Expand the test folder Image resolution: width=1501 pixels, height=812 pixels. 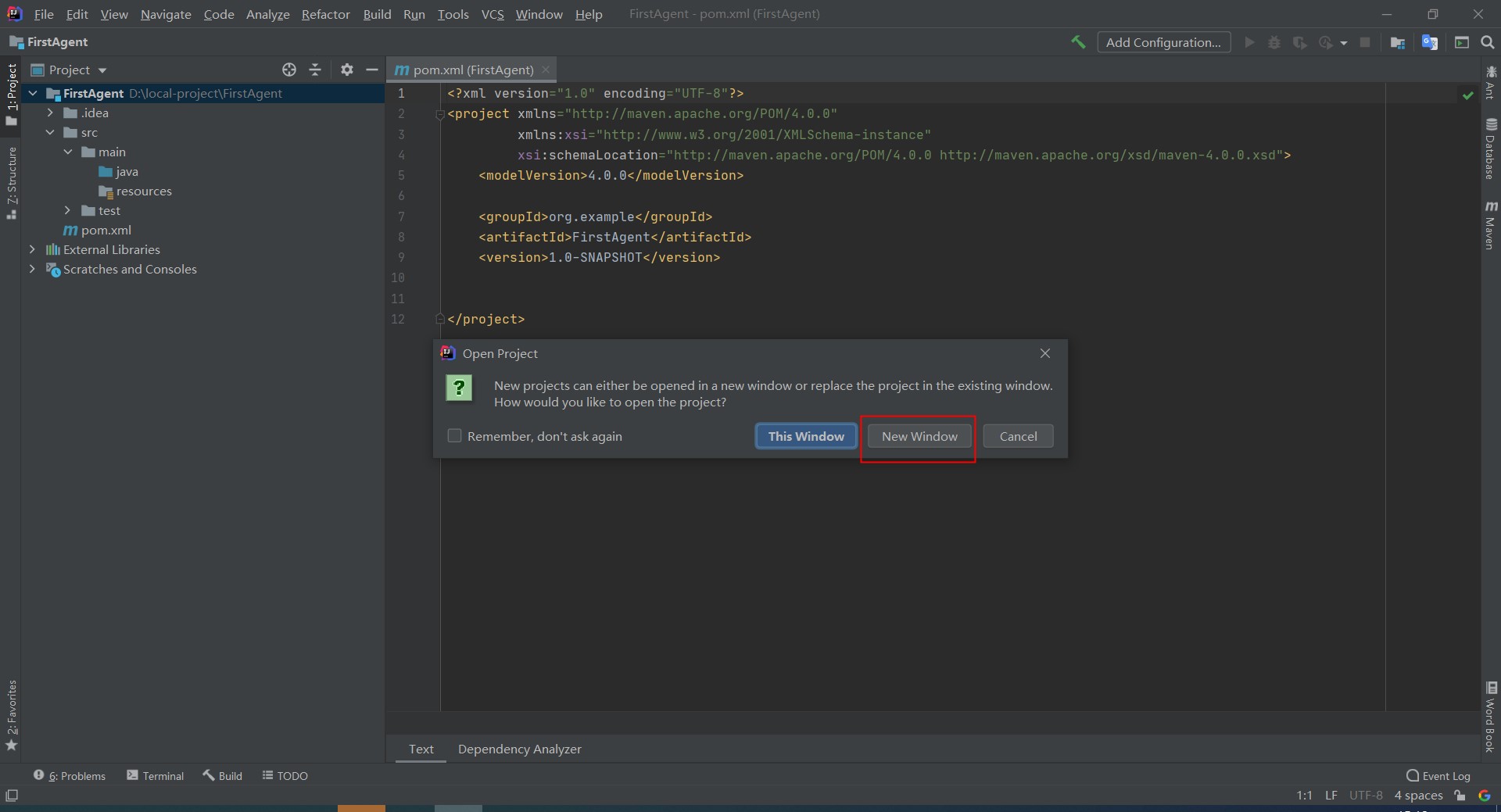coord(68,210)
